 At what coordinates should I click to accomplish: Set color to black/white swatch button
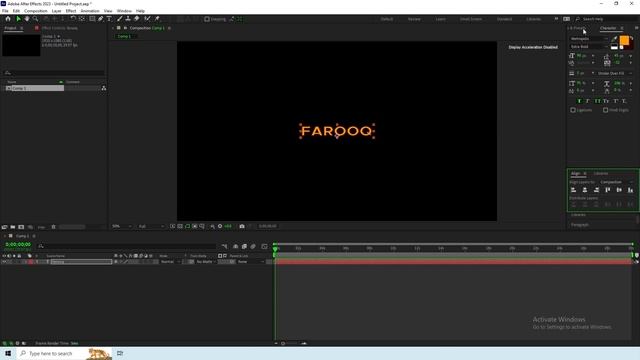coord(614,47)
